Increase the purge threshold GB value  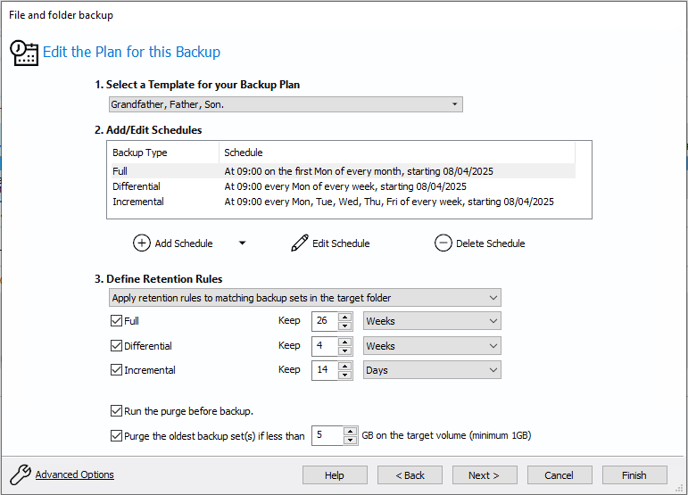click(350, 431)
